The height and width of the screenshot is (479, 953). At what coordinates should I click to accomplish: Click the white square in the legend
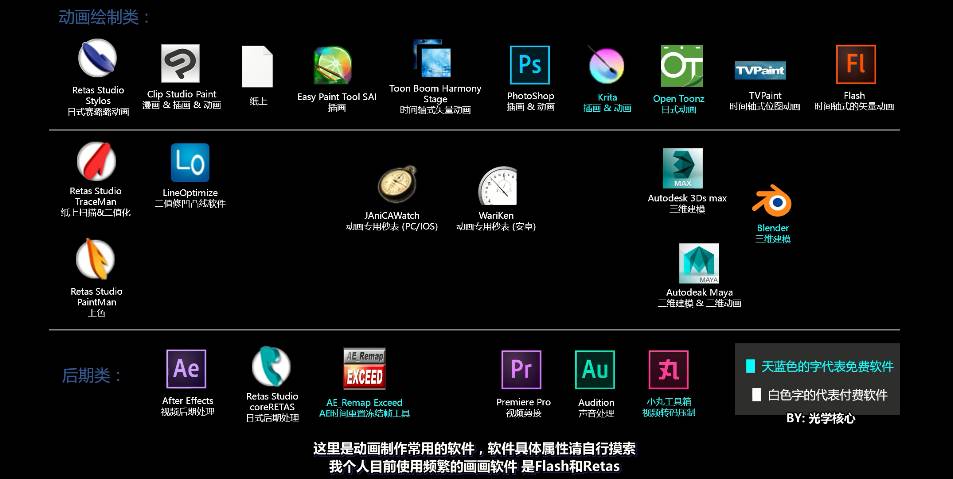(x=756, y=395)
